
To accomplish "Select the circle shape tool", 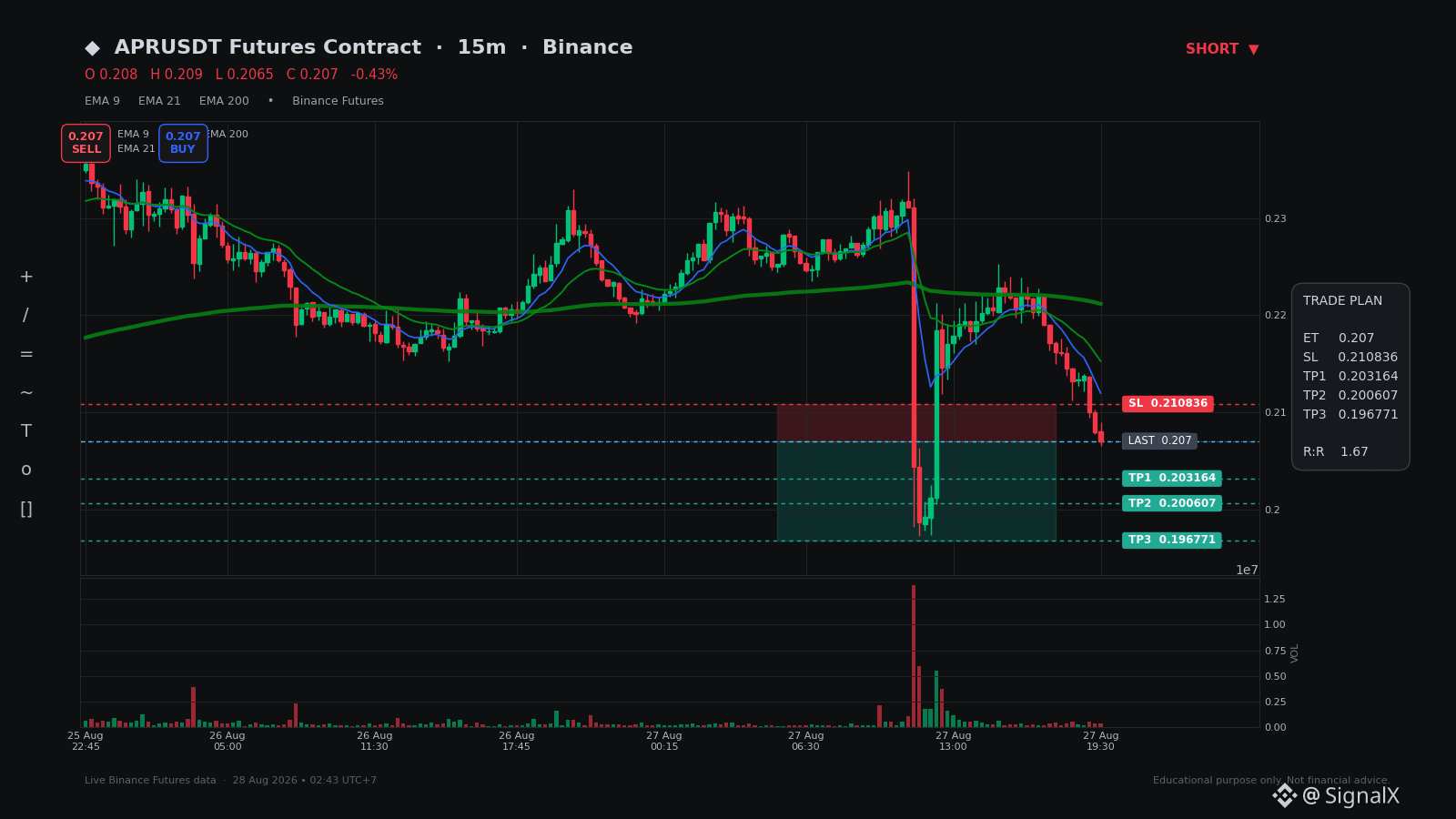I will click(26, 470).
